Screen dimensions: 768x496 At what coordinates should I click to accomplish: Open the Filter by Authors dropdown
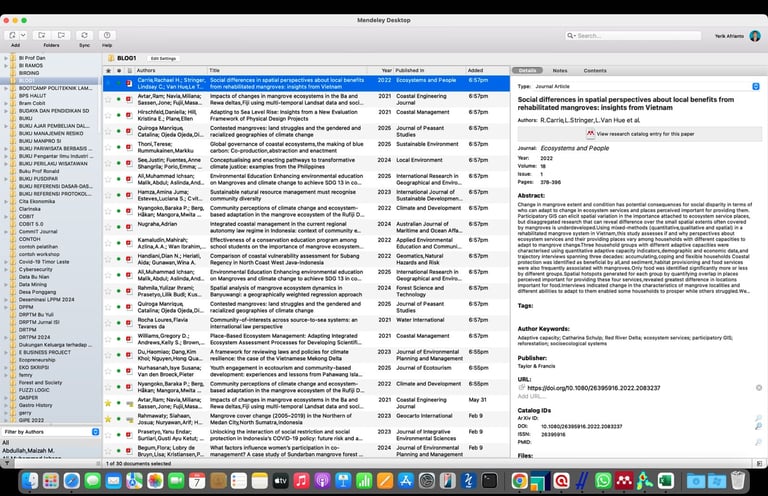[95, 432]
